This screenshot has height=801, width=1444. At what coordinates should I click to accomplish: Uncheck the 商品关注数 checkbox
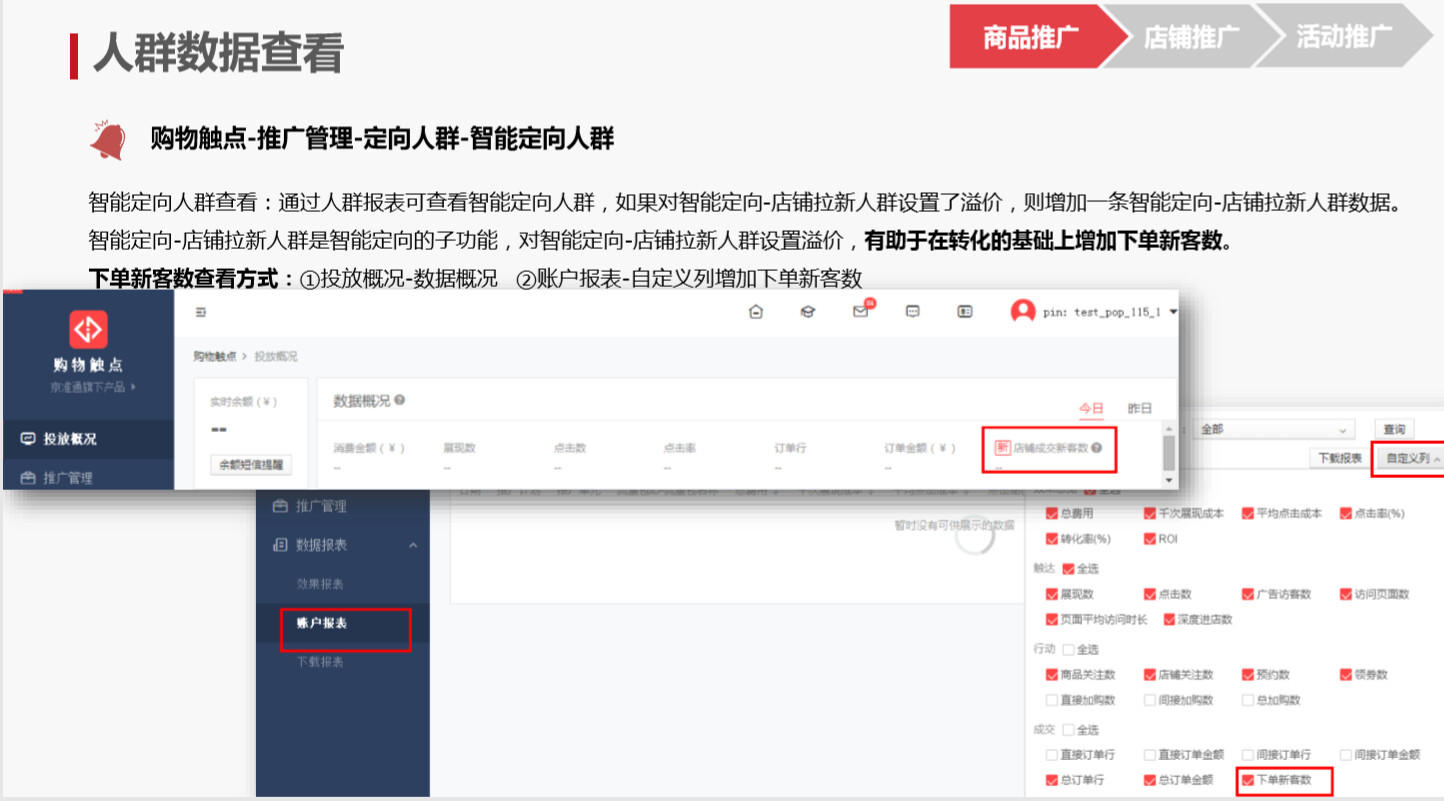1051,675
